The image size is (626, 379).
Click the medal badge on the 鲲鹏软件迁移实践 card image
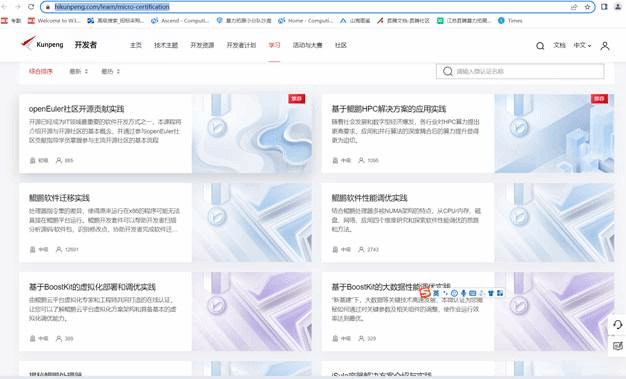[217, 217]
